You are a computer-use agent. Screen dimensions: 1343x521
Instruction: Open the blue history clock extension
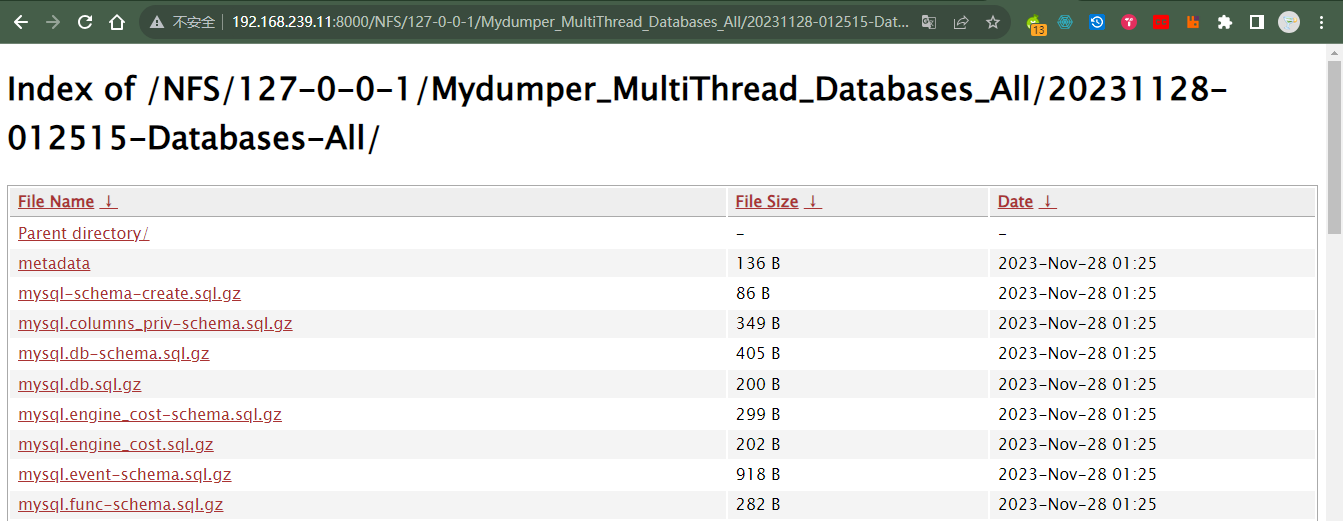[x=1097, y=22]
